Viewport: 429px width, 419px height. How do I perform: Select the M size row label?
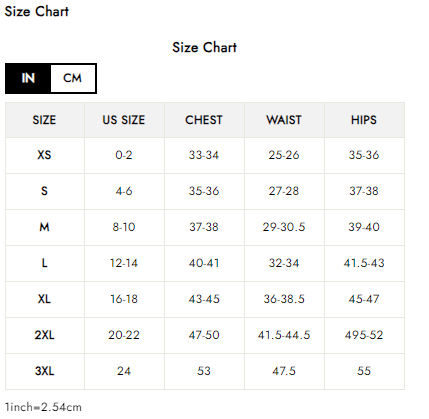click(45, 227)
